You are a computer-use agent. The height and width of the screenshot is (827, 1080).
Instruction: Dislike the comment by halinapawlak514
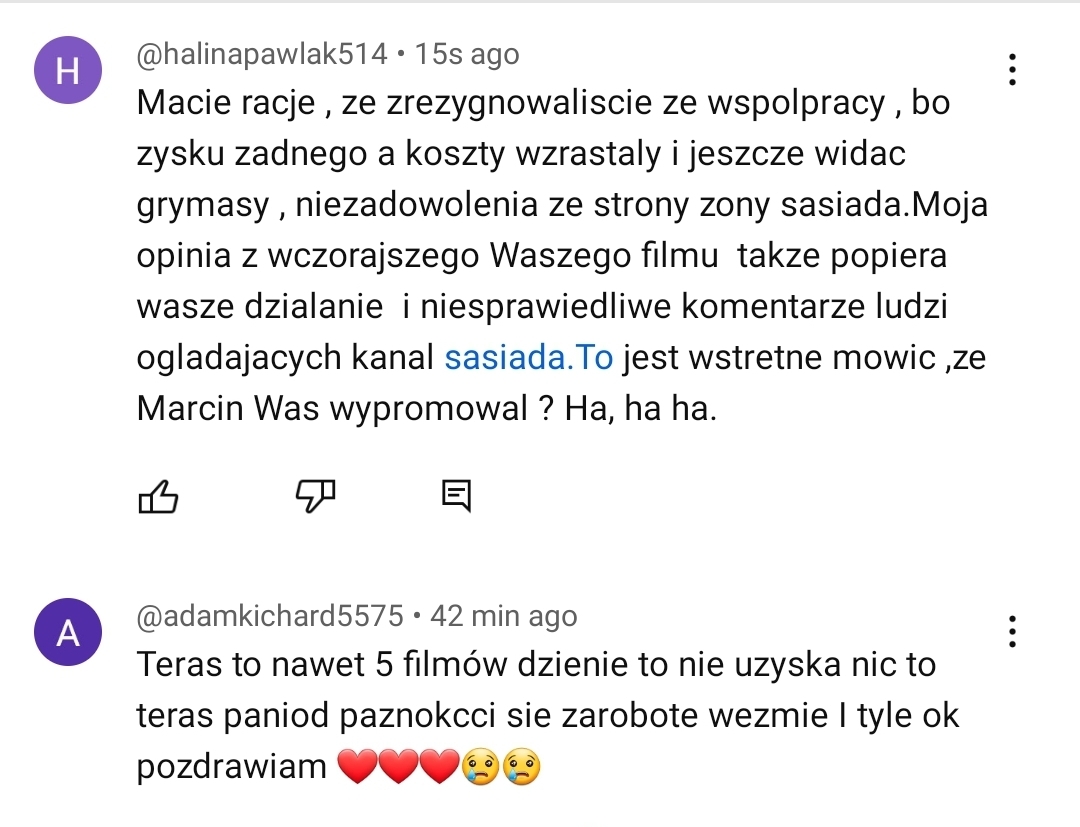316,495
